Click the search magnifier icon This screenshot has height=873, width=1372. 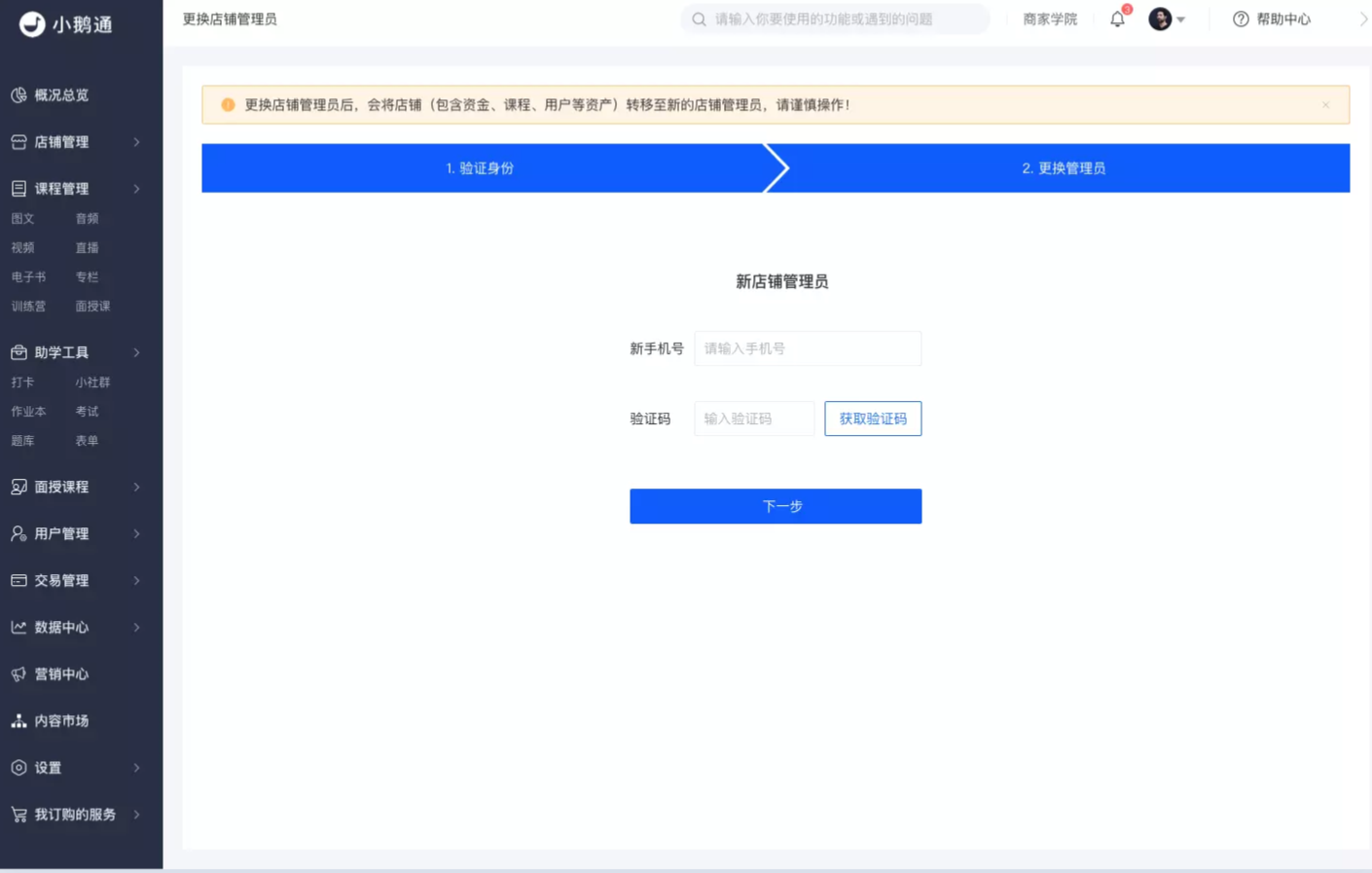point(699,19)
